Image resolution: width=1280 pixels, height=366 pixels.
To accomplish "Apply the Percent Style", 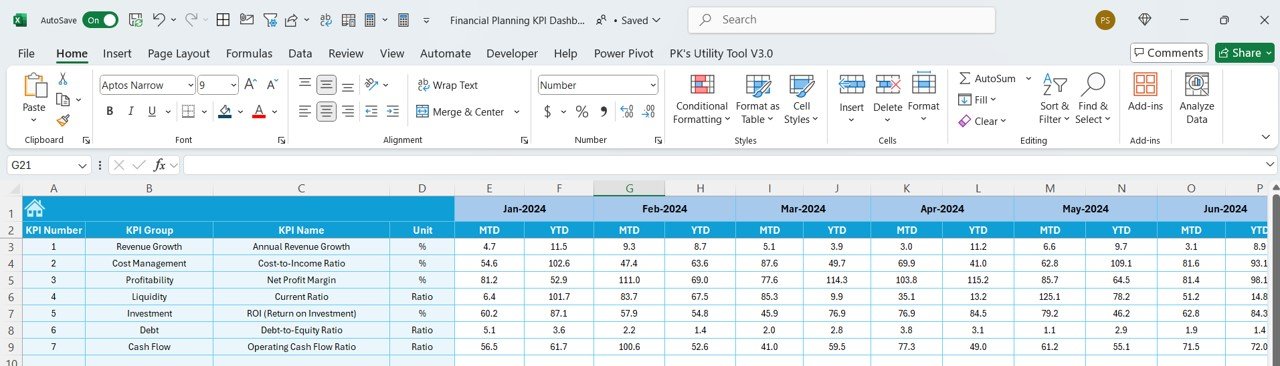I will click(x=582, y=112).
